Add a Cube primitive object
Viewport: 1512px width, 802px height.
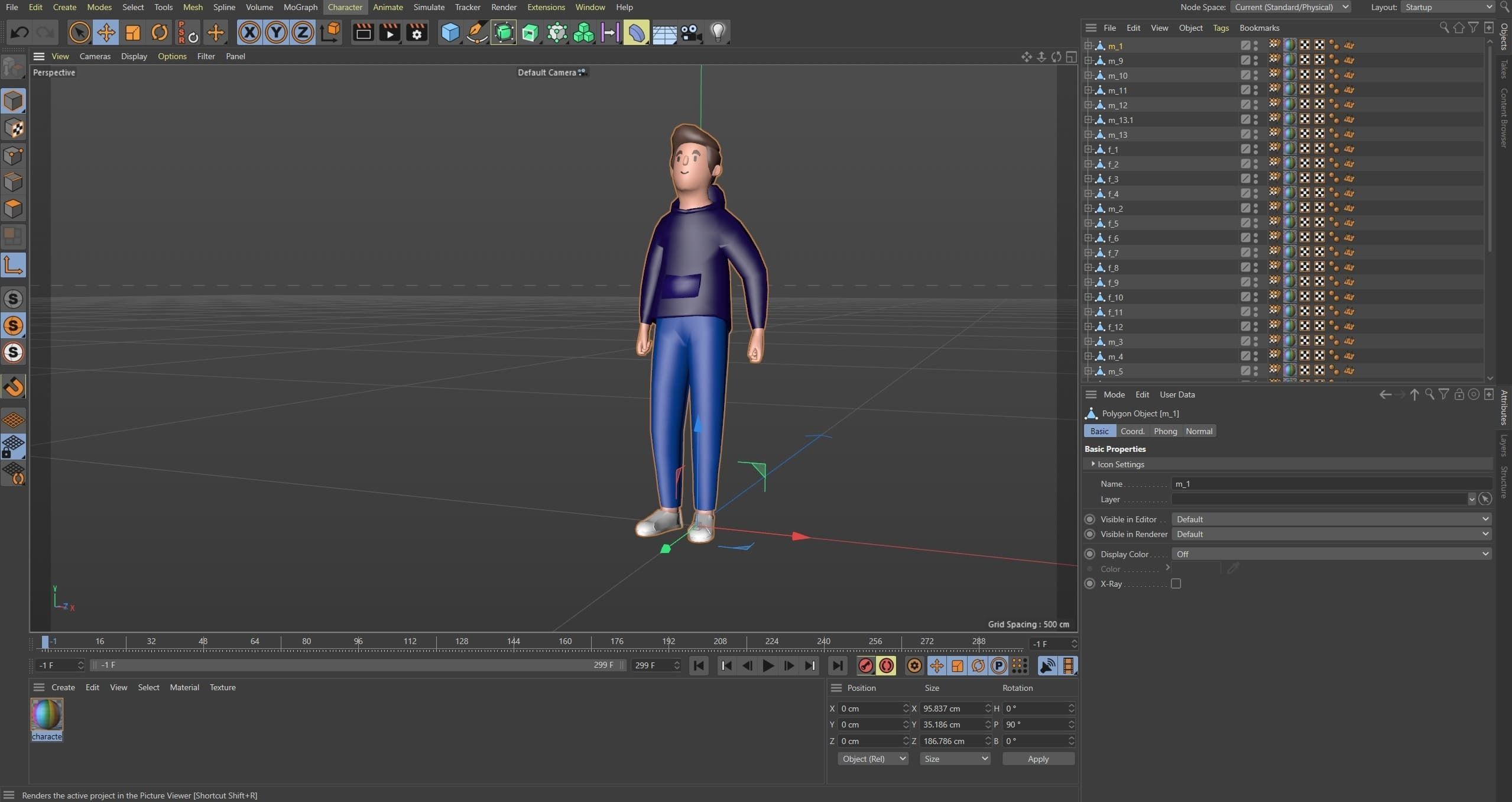pyautogui.click(x=450, y=33)
